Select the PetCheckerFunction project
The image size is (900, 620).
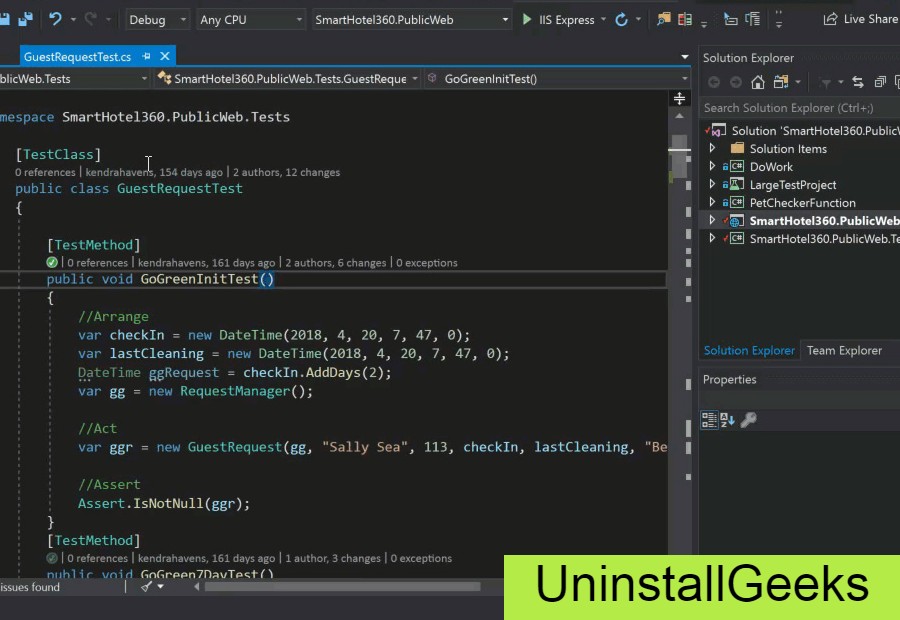click(802, 203)
